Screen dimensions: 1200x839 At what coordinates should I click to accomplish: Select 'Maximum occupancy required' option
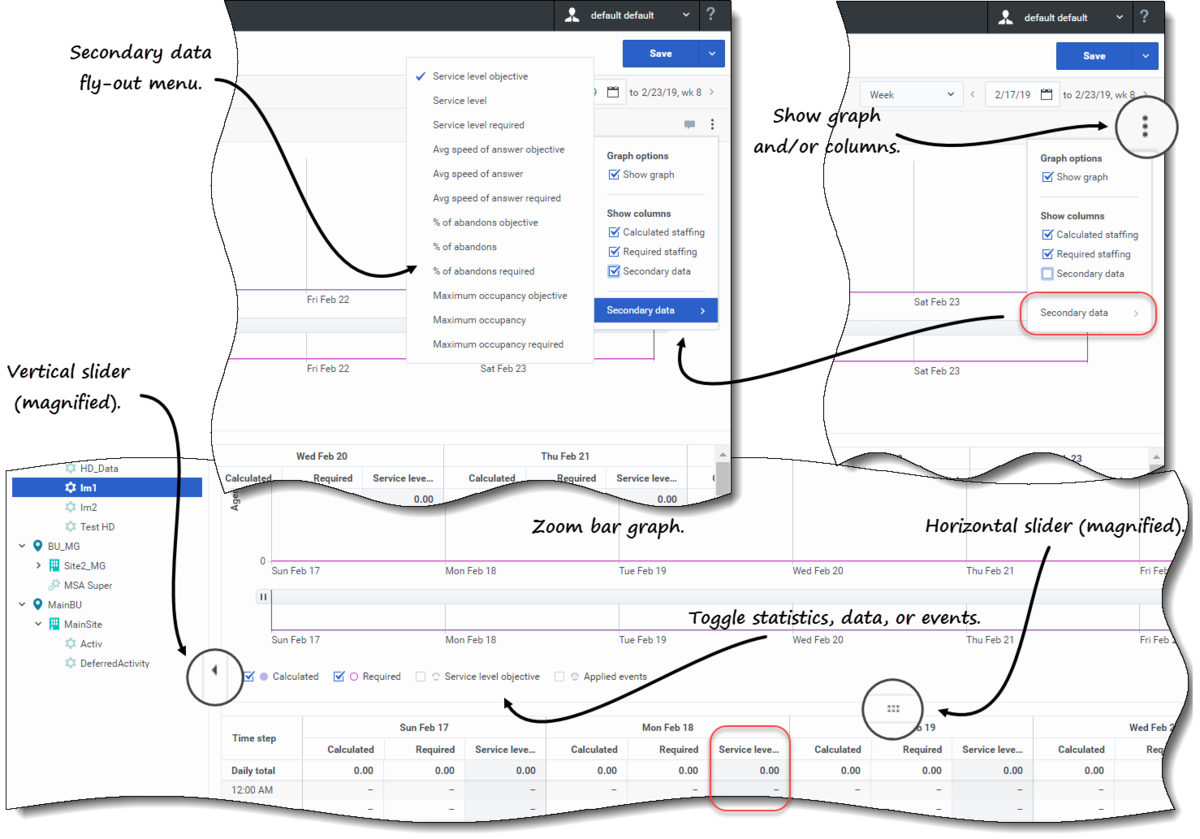click(x=498, y=345)
